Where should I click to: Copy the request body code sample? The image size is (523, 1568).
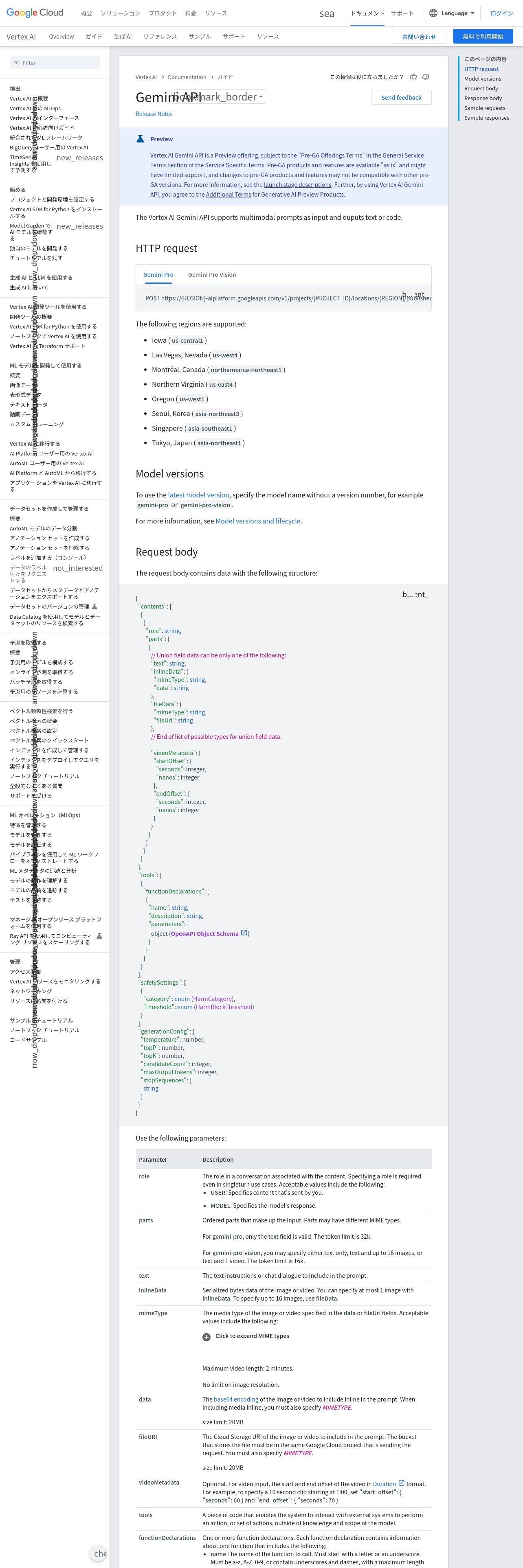(422, 595)
